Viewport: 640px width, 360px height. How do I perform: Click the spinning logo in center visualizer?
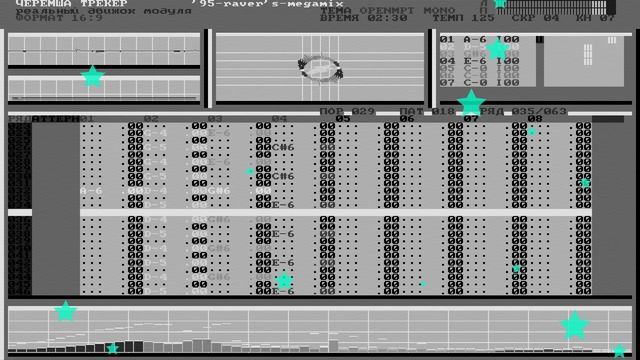point(320,69)
